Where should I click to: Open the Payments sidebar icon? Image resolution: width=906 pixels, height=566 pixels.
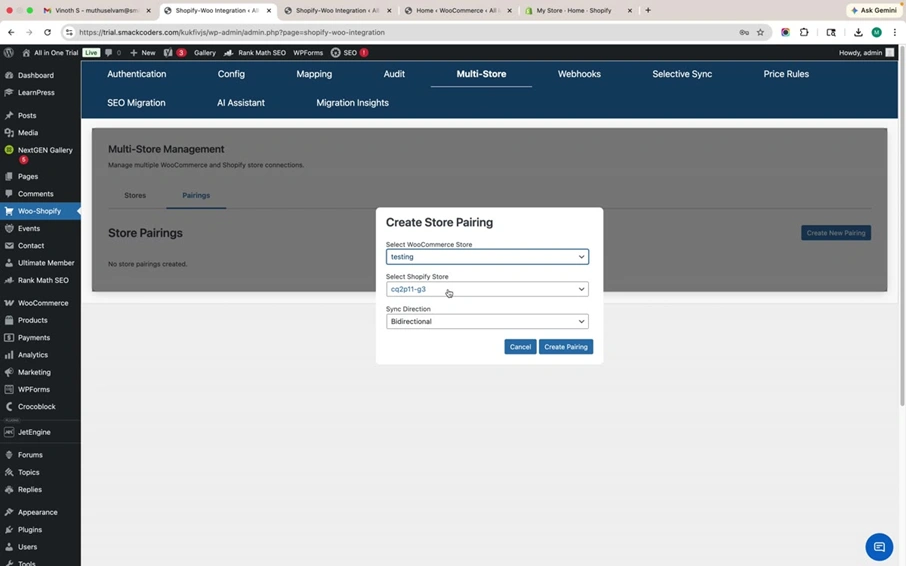tap(9, 337)
